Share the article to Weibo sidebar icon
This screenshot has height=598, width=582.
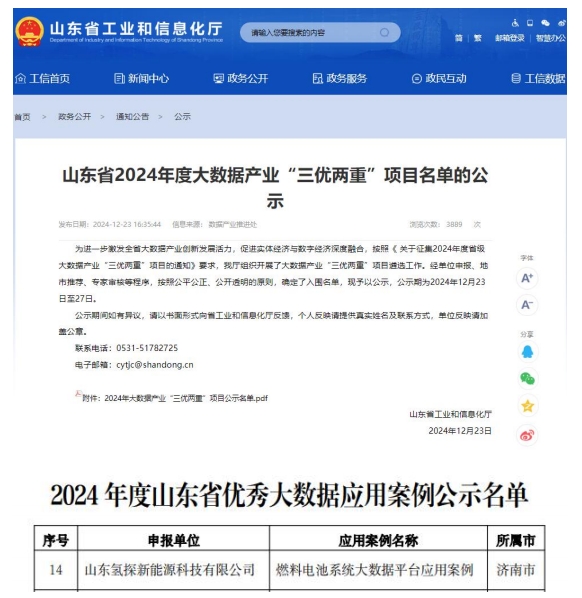pyautogui.click(x=527, y=435)
